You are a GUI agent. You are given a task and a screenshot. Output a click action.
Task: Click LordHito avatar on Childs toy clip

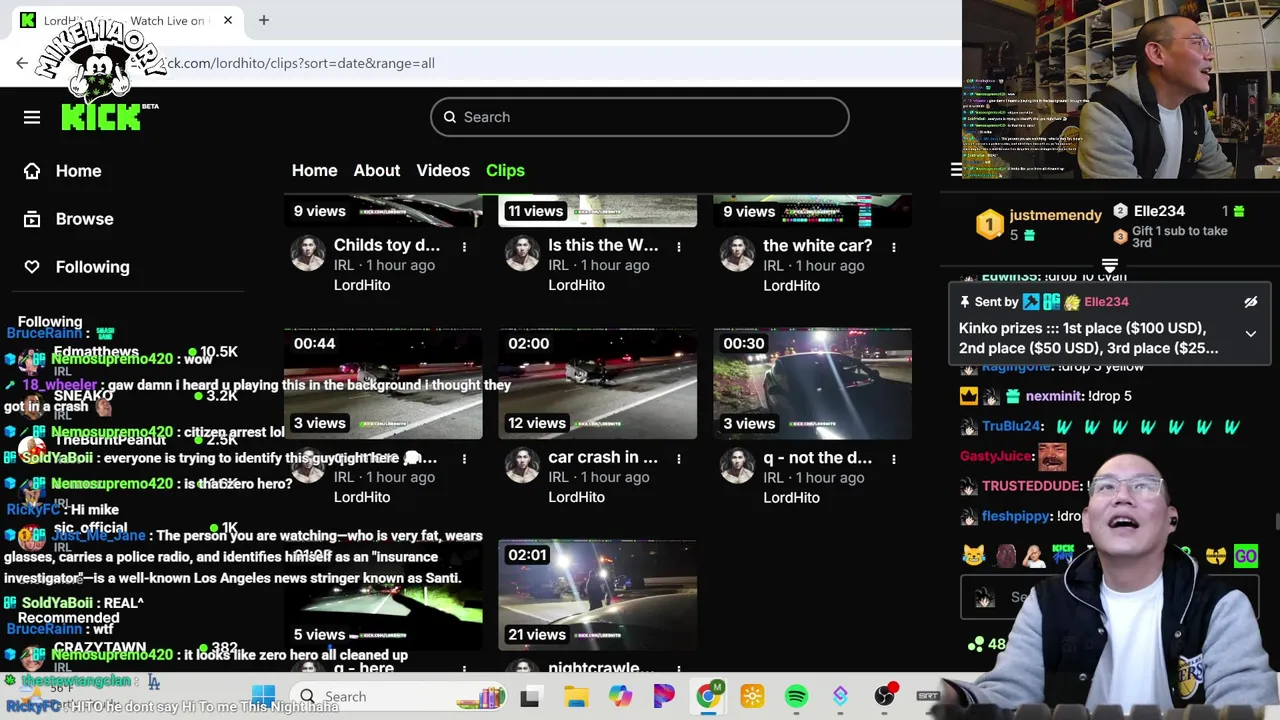(308, 253)
